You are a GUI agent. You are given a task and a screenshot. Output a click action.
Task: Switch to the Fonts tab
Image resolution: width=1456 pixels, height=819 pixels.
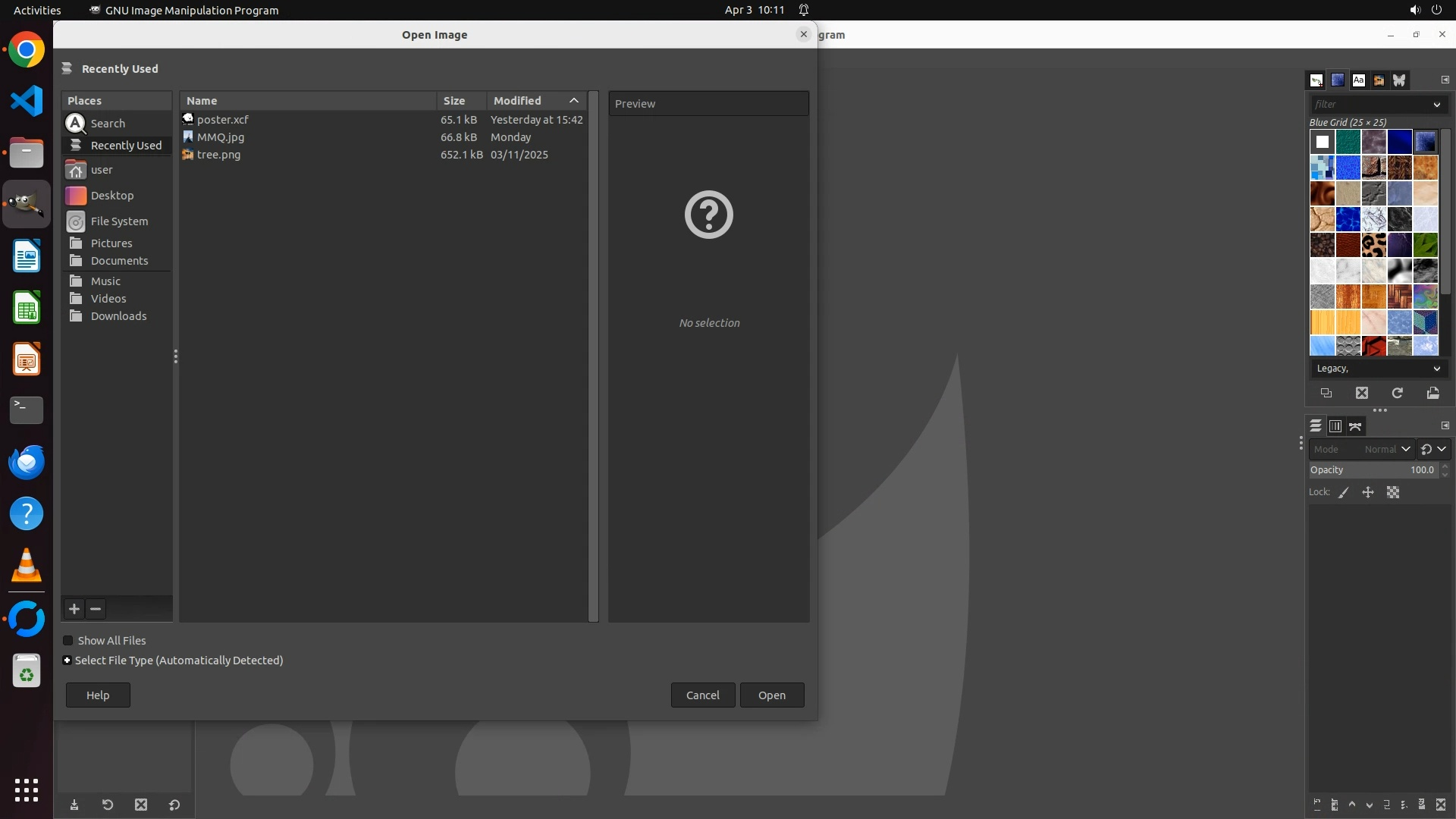pos(1358,80)
